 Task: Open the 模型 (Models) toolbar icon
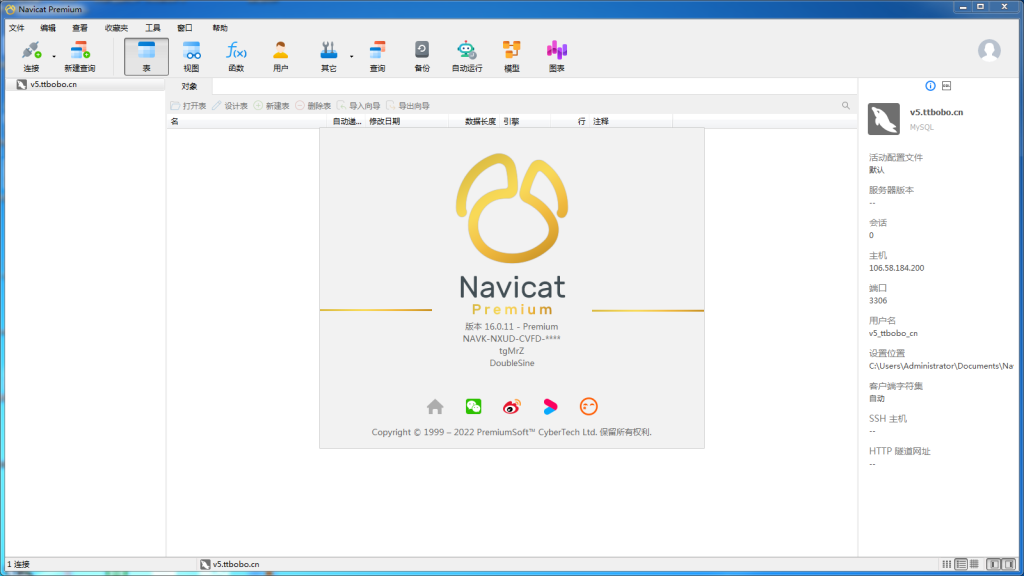tap(511, 55)
